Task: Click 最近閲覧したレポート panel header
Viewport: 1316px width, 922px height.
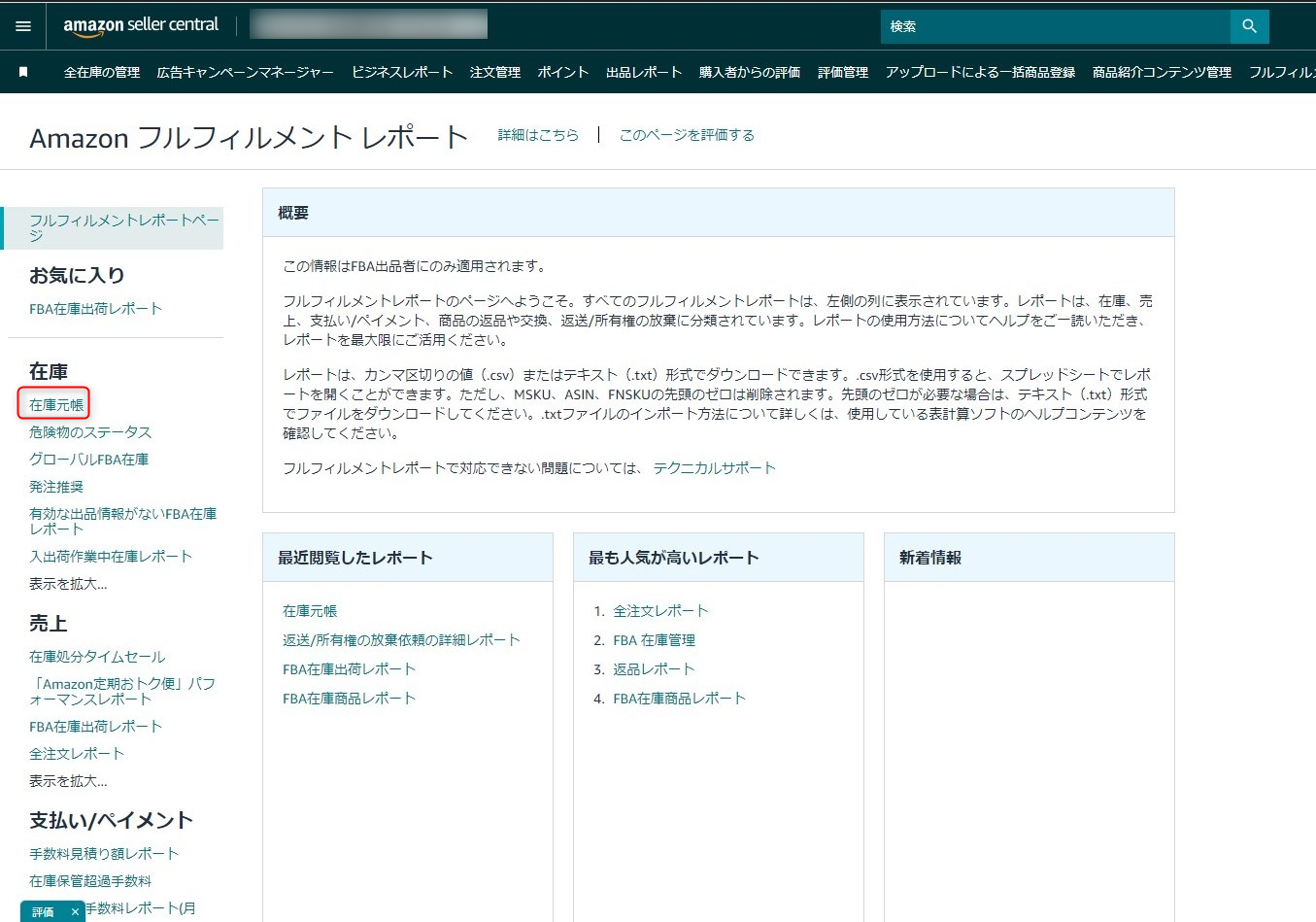Action: pos(408,558)
